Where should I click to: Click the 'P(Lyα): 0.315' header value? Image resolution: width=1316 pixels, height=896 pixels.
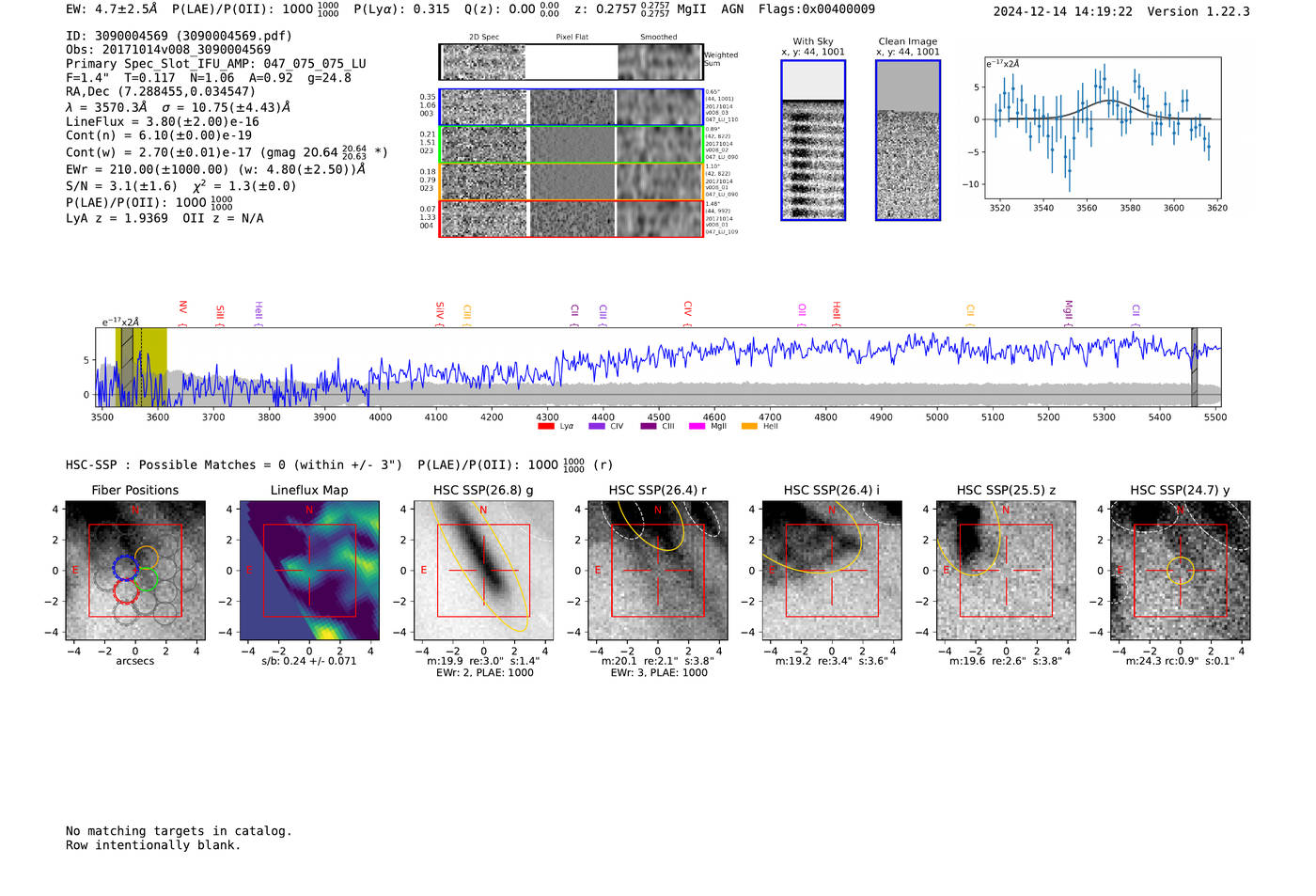(401, 9)
